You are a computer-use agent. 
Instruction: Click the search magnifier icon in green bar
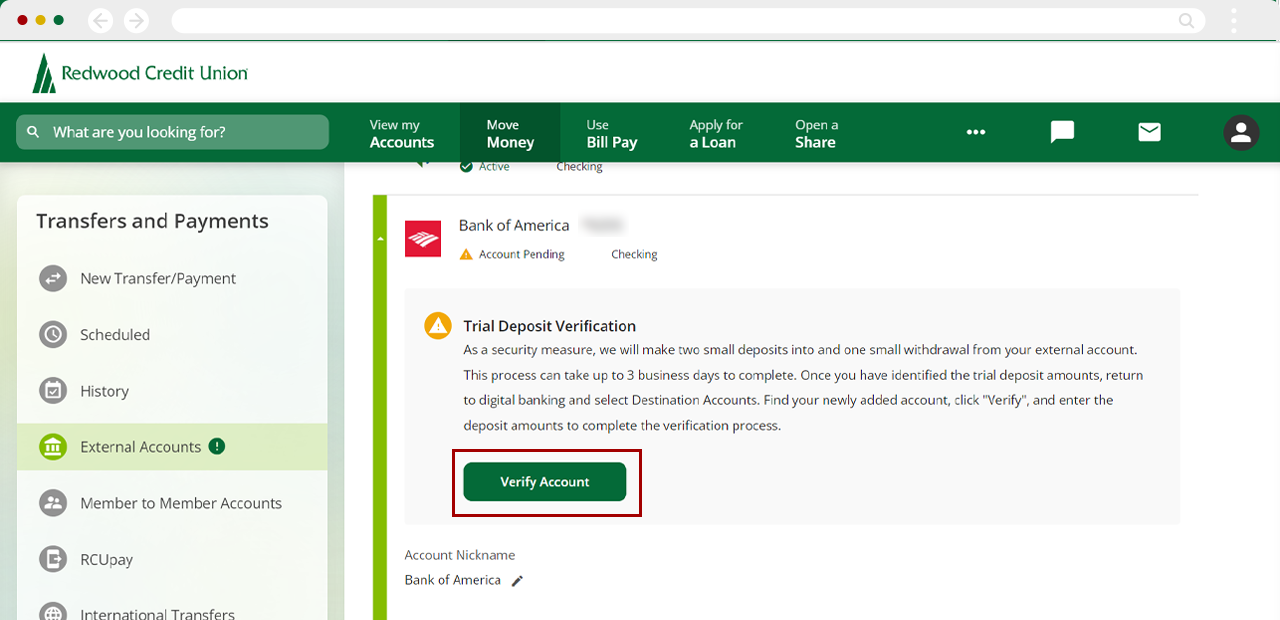[33, 132]
